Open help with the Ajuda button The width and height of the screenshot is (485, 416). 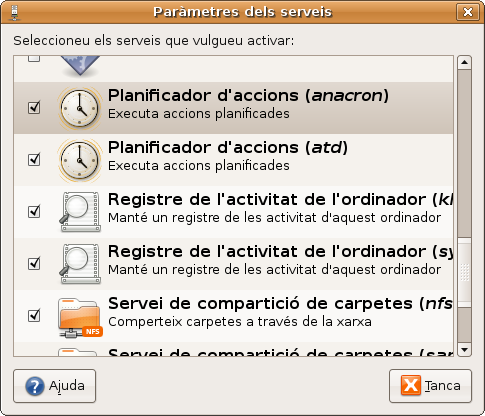(54, 386)
